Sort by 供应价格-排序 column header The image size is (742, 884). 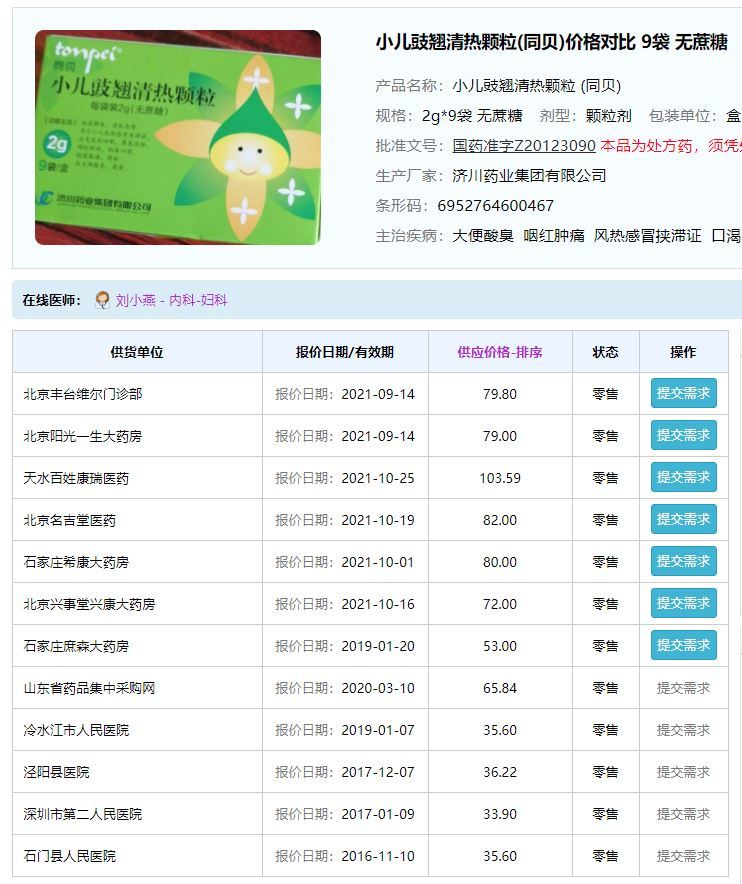click(500, 352)
